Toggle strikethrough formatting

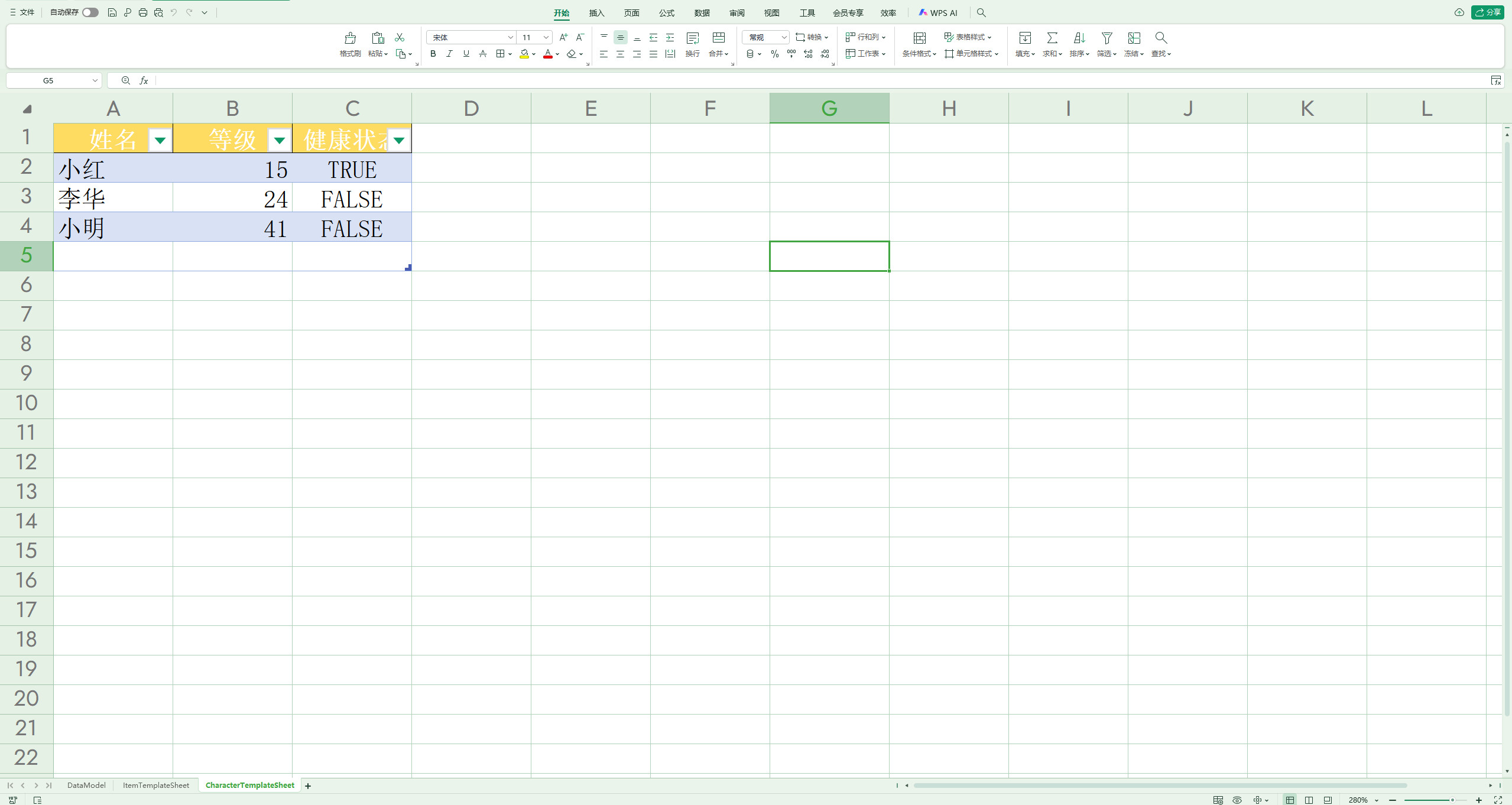coord(483,54)
